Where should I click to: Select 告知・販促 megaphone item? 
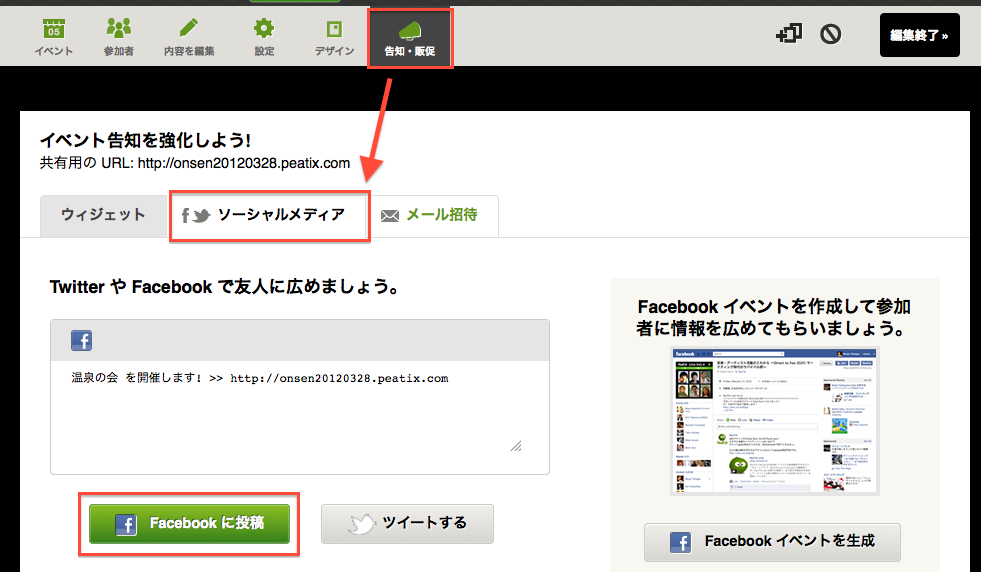click(410, 38)
